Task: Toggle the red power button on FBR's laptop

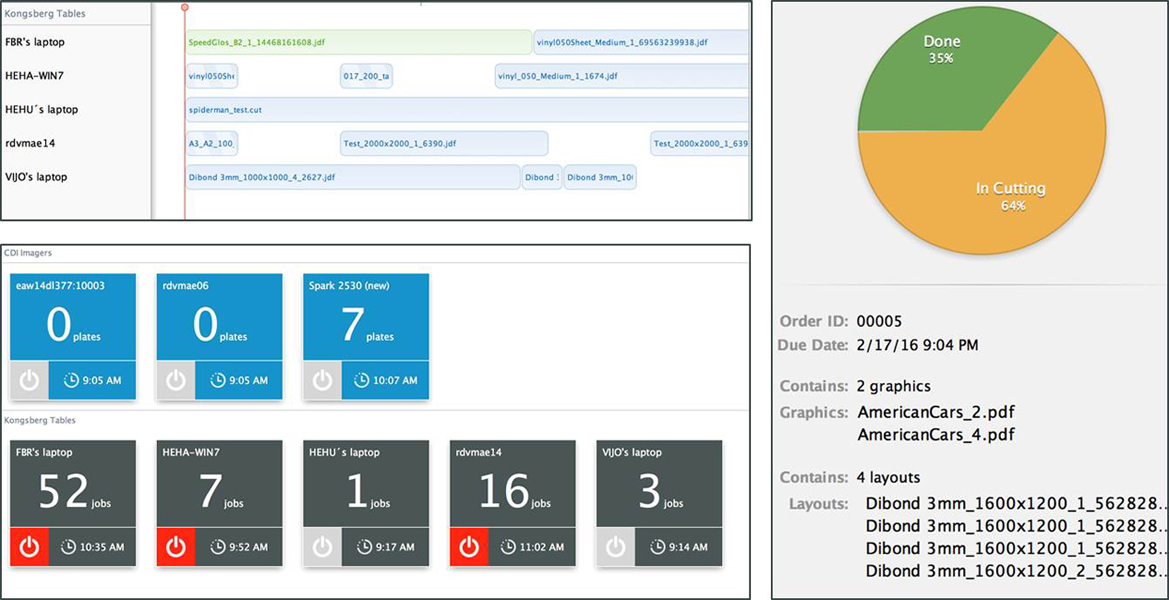Action: pos(28,547)
